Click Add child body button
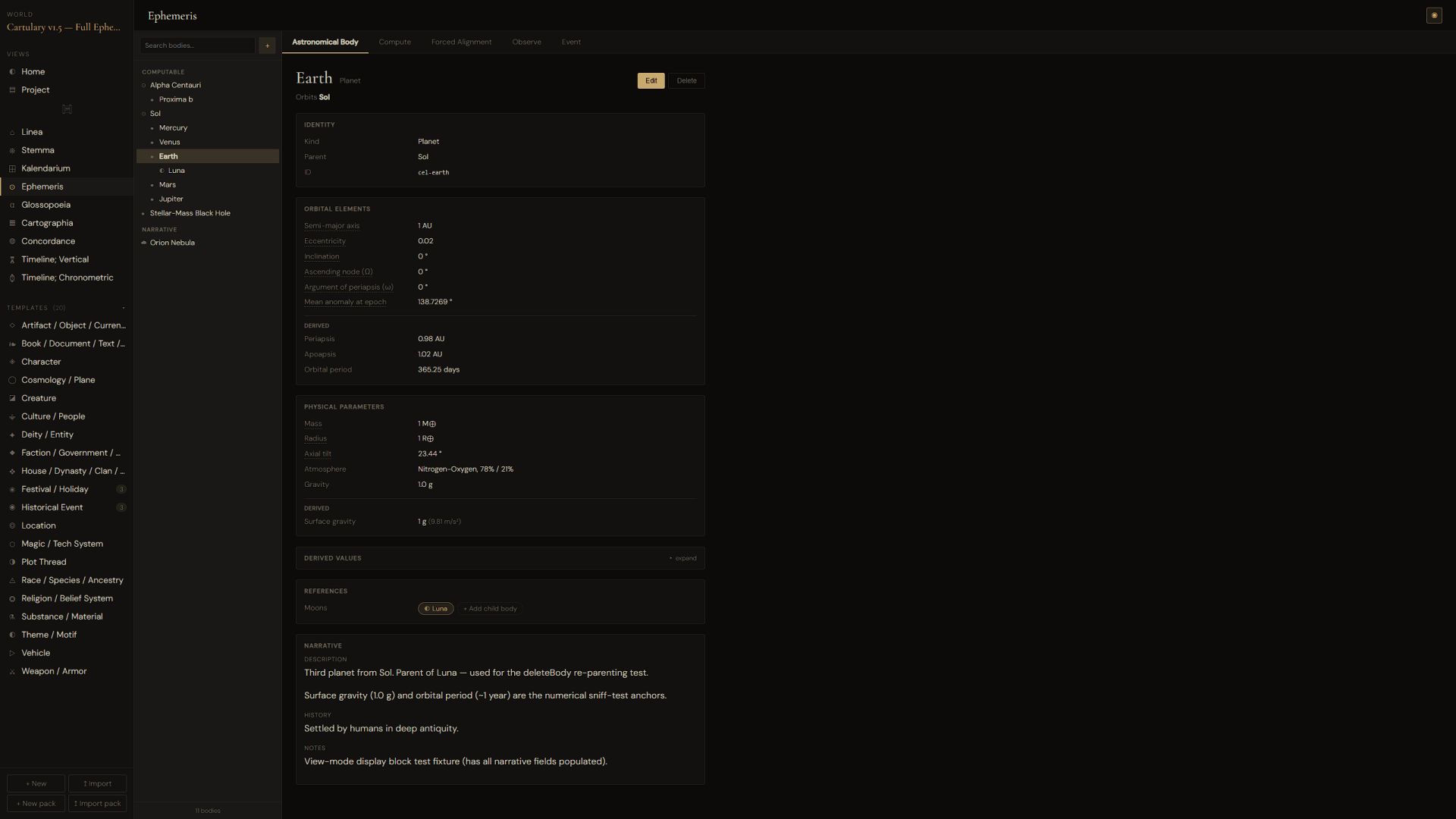The height and width of the screenshot is (819, 1456). coord(490,609)
